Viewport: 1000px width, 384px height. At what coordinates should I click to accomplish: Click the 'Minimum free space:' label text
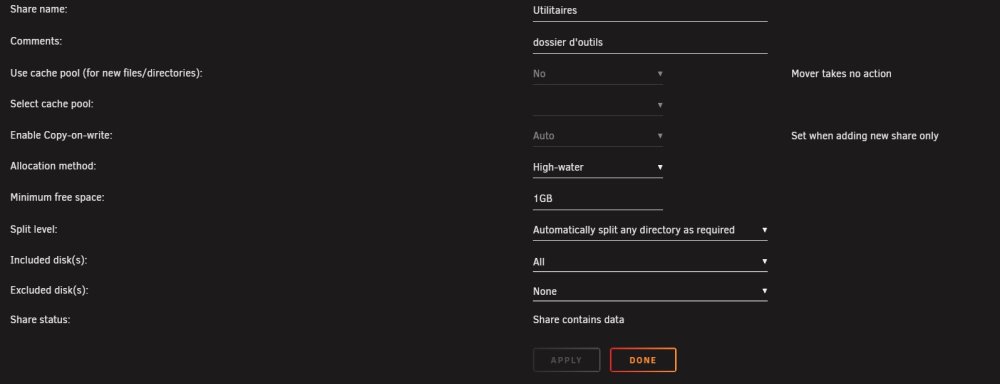pyautogui.click(x=57, y=197)
